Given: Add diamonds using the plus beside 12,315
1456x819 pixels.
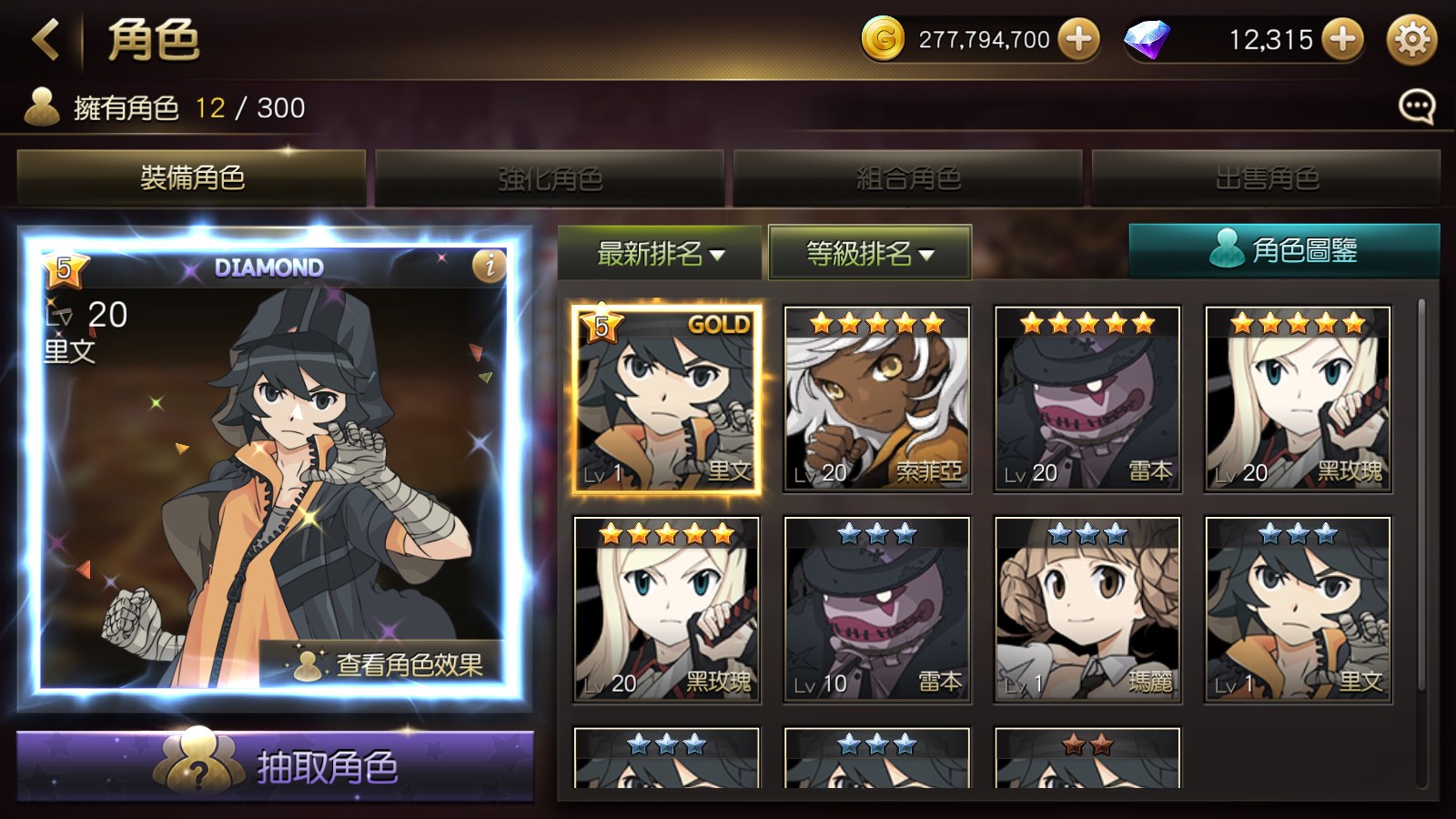Looking at the screenshot, I should pyautogui.click(x=1343, y=39).
